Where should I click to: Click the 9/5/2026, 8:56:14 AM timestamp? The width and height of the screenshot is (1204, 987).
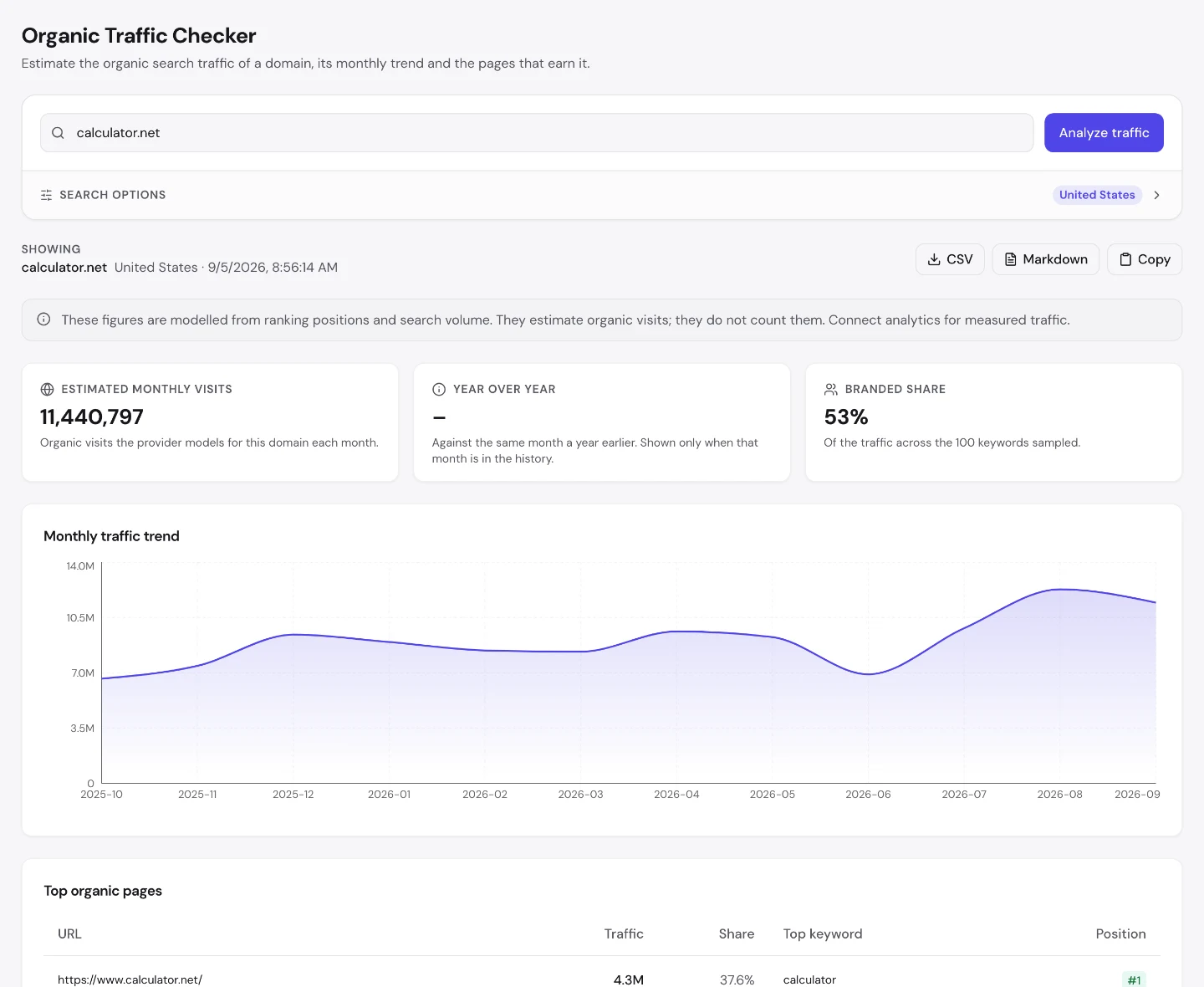(273, 268)
